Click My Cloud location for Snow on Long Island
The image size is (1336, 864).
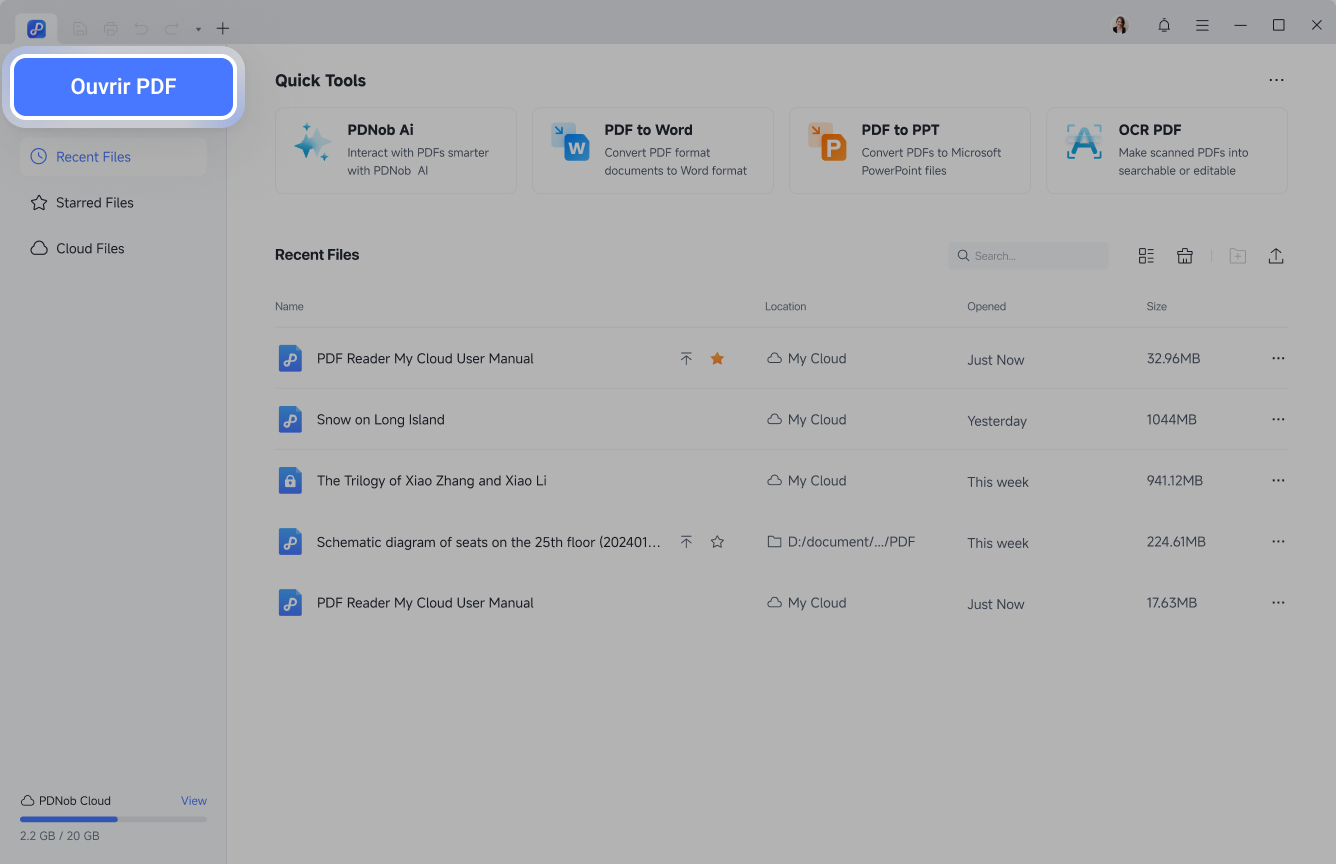(x=806, y=420)
